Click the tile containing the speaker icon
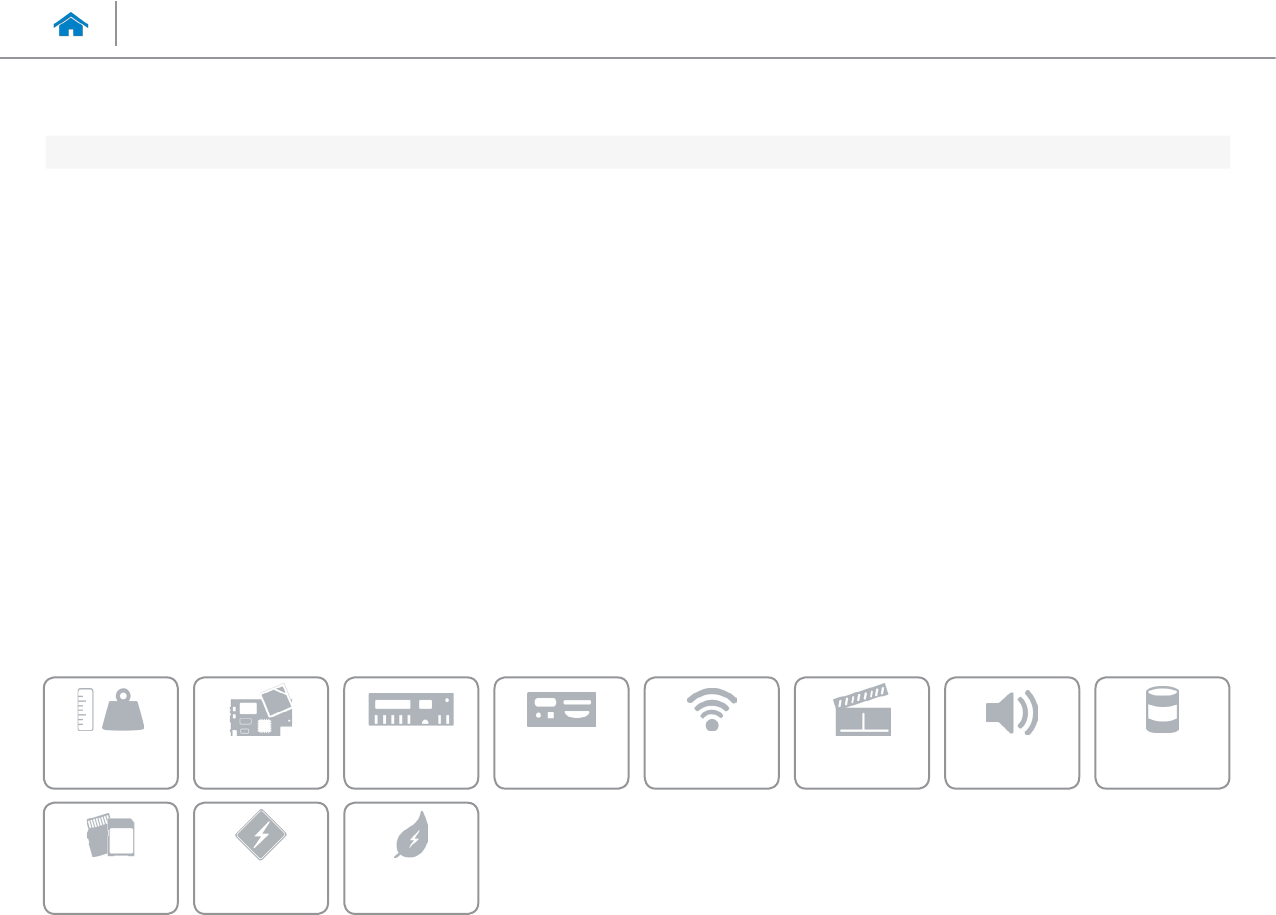Image resolution: width=1276 pixels, height=915 pixels. pos(1012,733)
